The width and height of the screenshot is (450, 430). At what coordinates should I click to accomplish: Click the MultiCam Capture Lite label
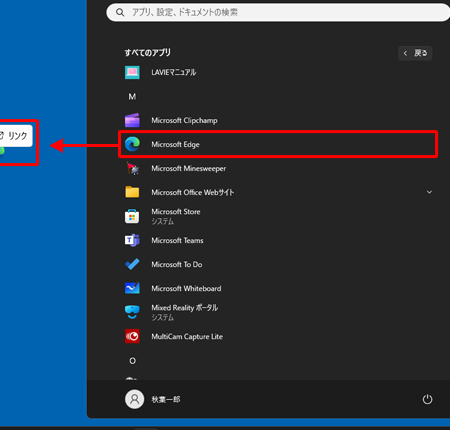(187, 336)
